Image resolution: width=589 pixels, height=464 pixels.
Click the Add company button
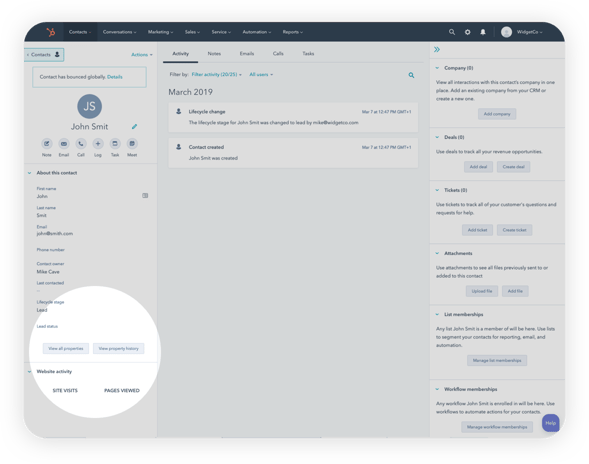(497, 114)
